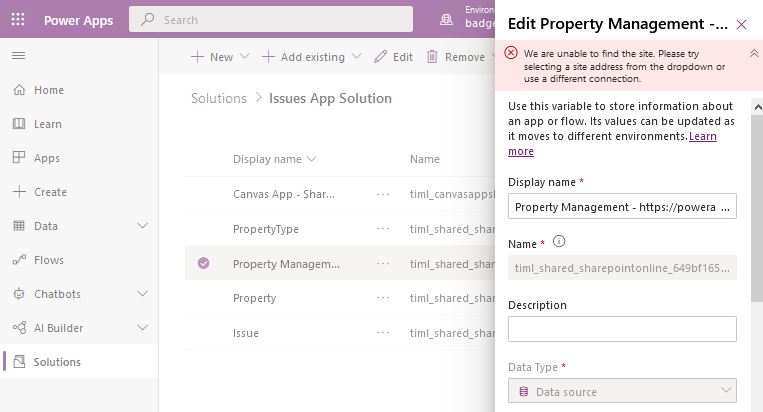The width and height of the screenshot is (763, 412).
Task: Click the Display name input field
Action: point(622,206)
